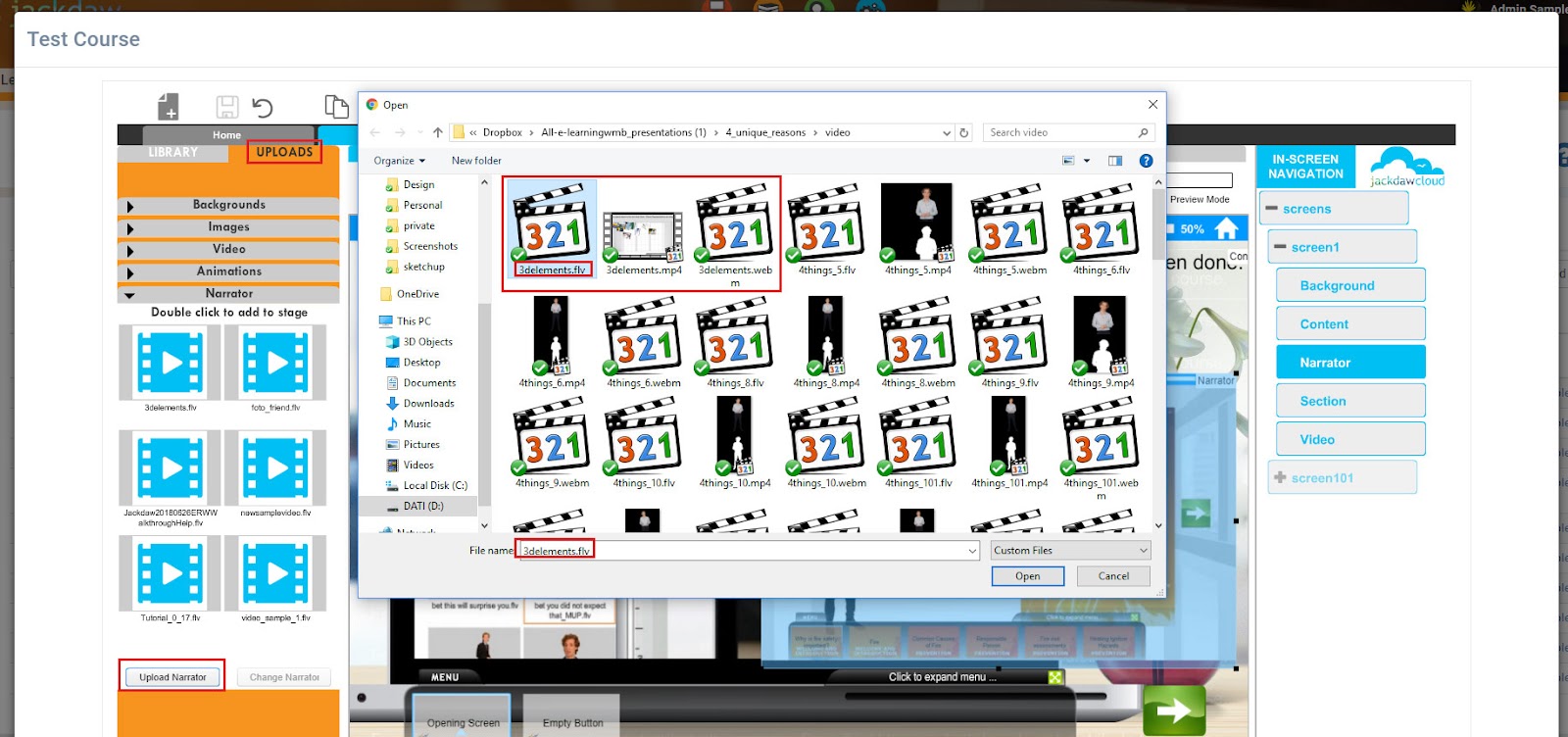Select the 4things_6.flv file

point(1102,230)
